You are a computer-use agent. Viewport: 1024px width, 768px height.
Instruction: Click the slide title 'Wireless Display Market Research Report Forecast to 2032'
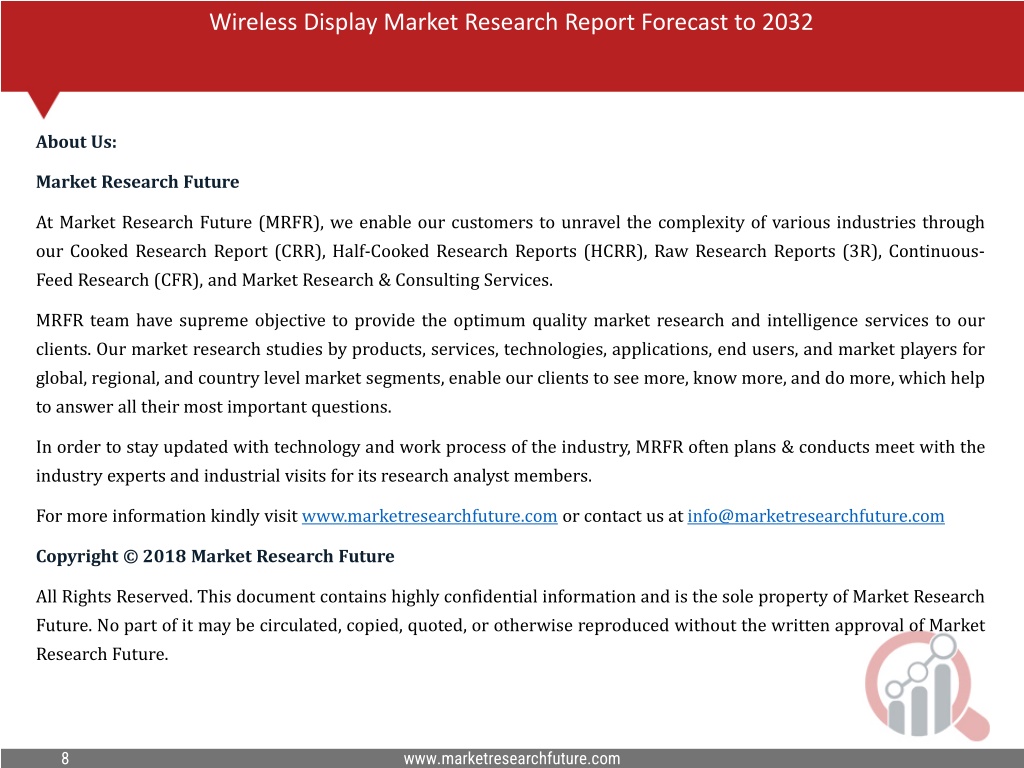[x=511, y=22]
